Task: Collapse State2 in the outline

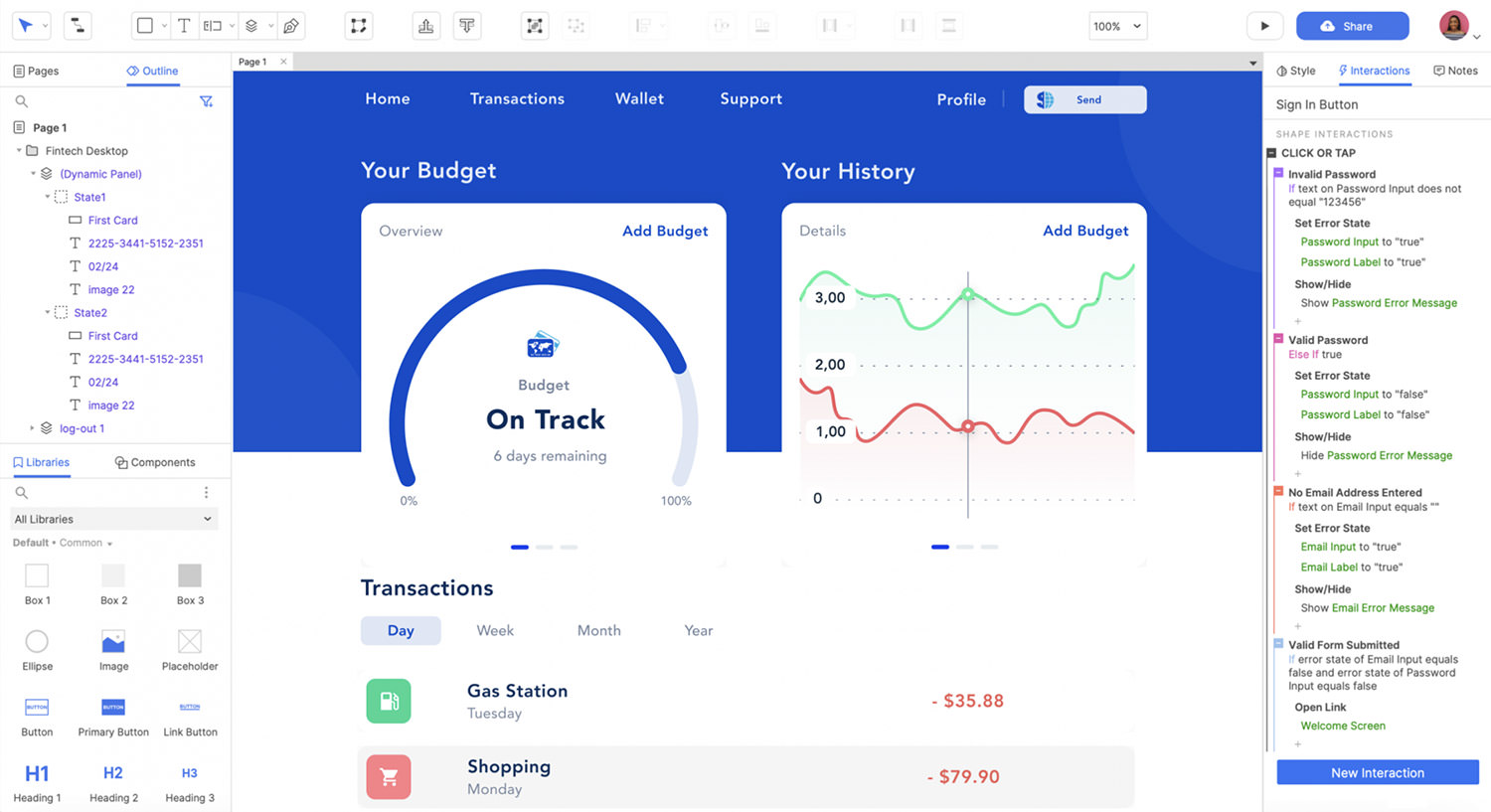Action: coord(47,312)
